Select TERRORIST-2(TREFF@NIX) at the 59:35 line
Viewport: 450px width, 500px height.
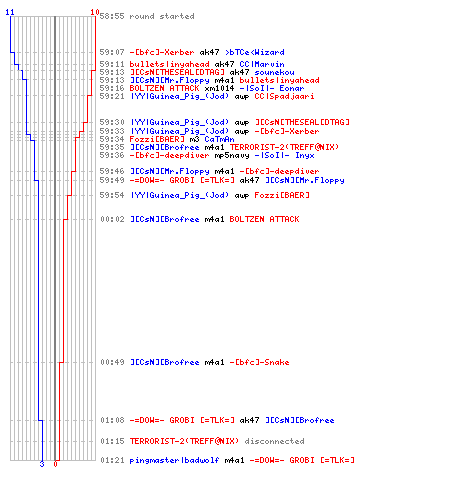[x=284, y=147]
